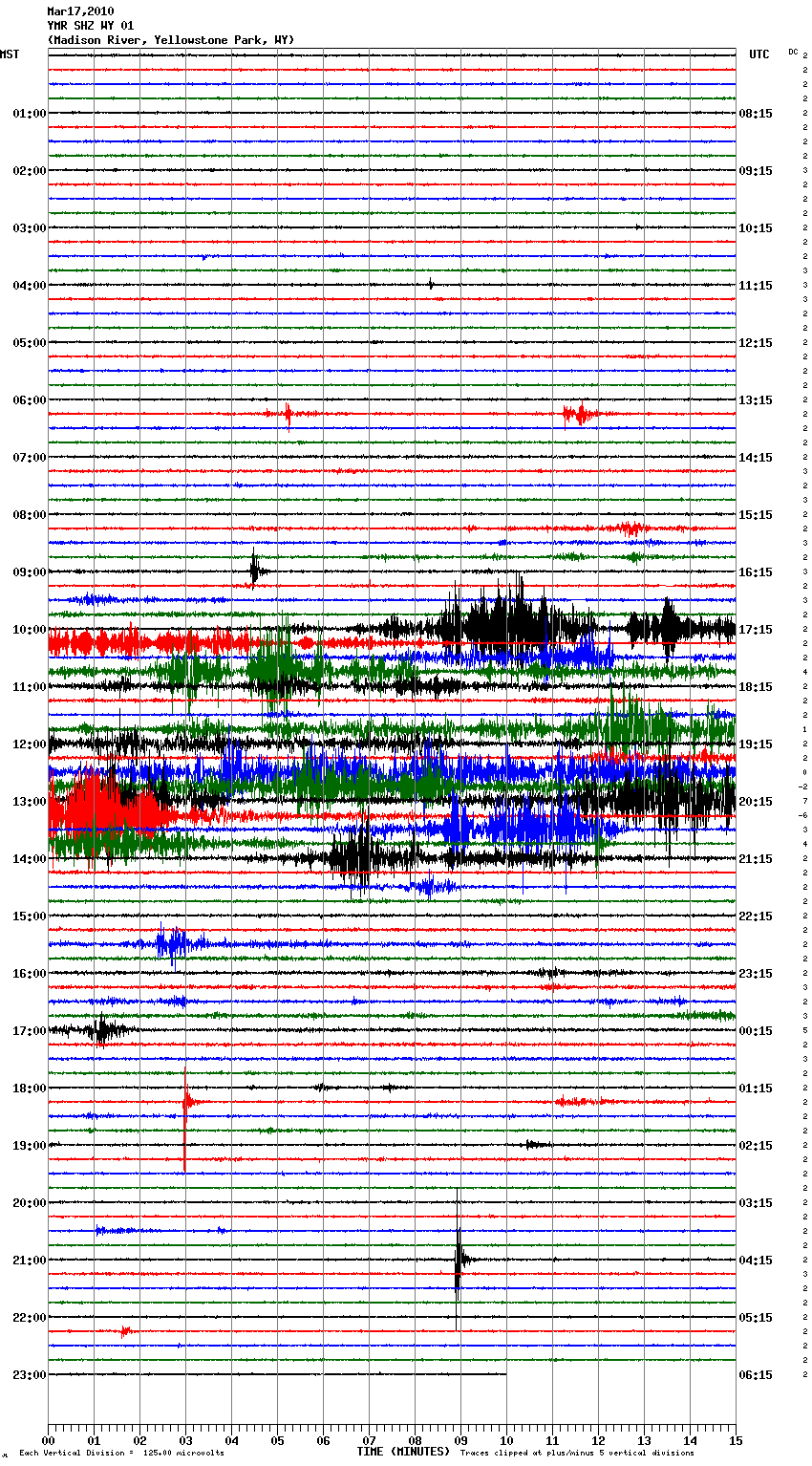Image resolution: width=812 pixels, height=1466 pixels.
Task: Select the 09:00 MST time label
Action: (x=29, y=572)
